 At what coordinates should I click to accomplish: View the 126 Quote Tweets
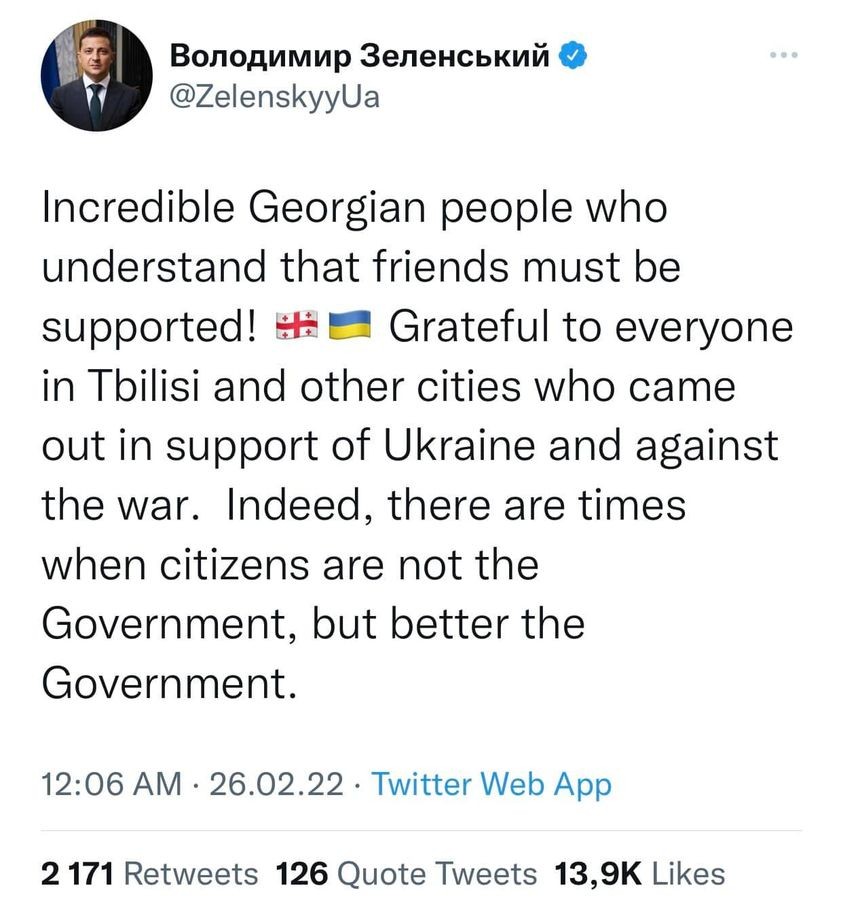pos(406,873)
